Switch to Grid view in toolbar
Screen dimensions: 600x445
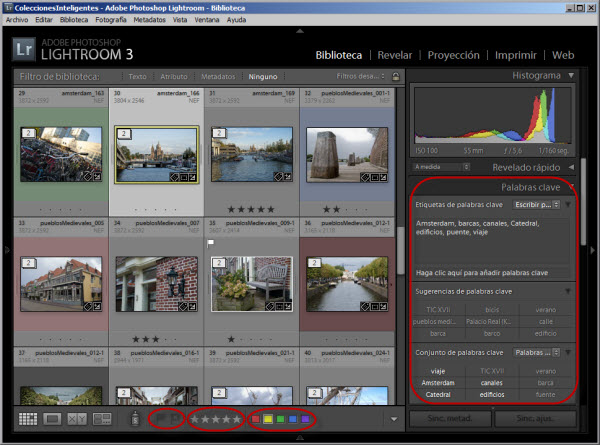pyautogui.click(x=28, y=419)
